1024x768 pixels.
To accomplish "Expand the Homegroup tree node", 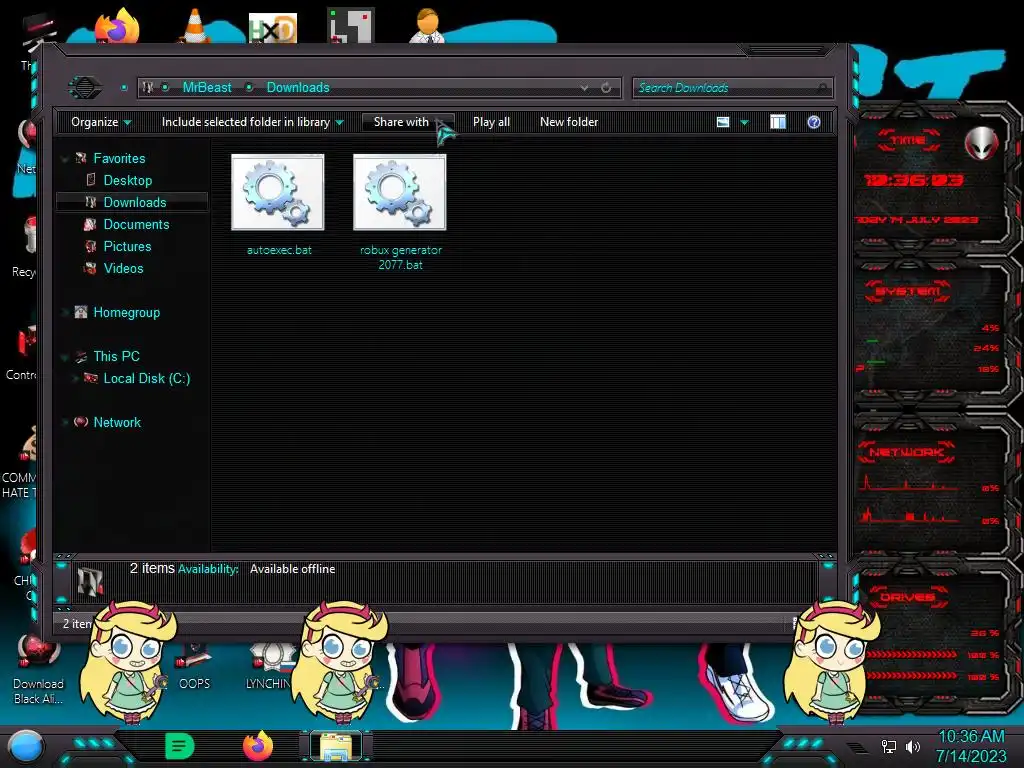I will (x=65, y=313).
